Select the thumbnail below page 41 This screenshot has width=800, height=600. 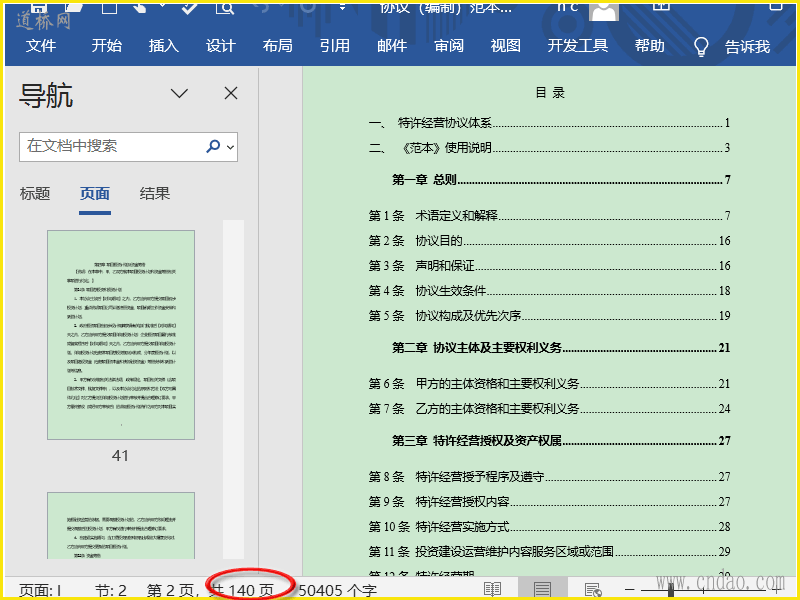[x=121, y=526]
